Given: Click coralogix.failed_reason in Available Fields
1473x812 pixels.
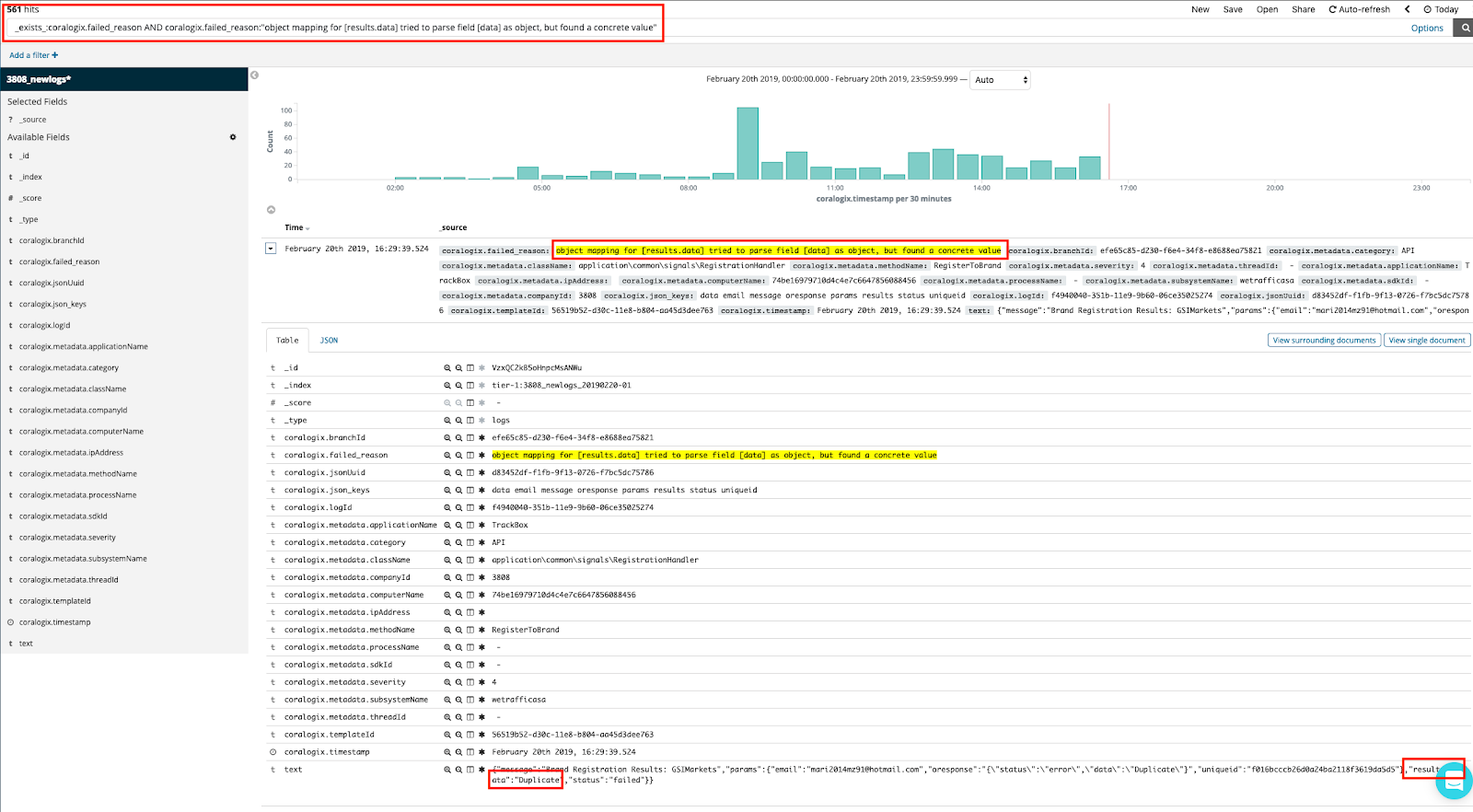Looking at the screenshot, I should click(59, 262).
